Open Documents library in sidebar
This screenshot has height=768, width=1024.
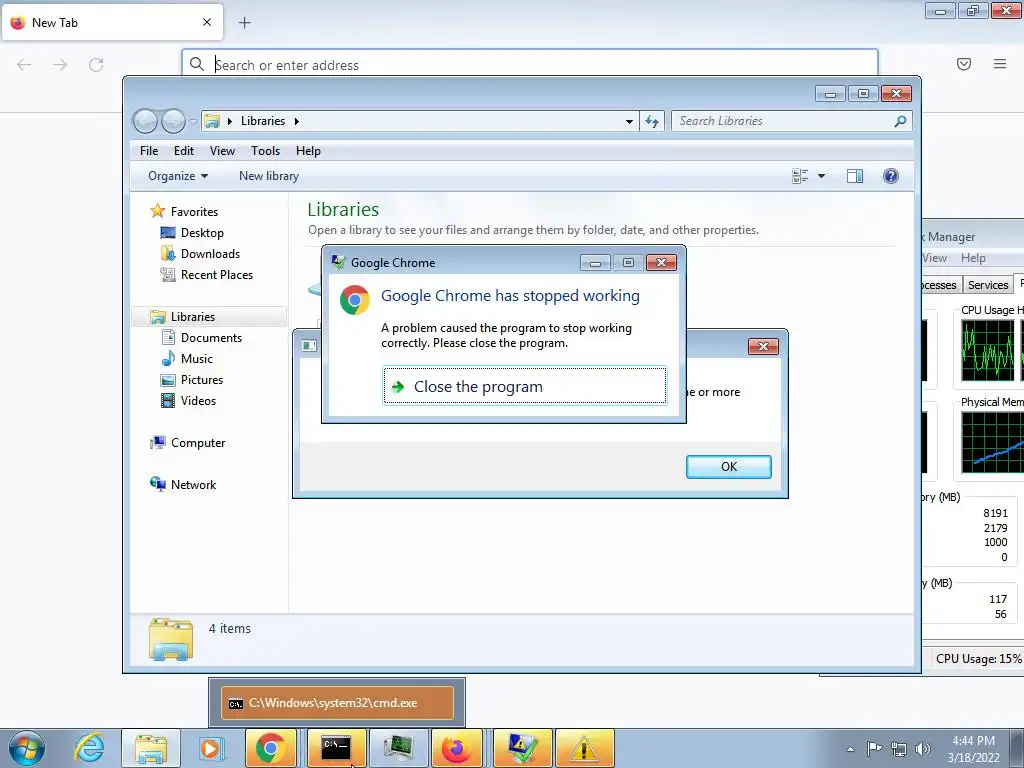tap(211, 338)
